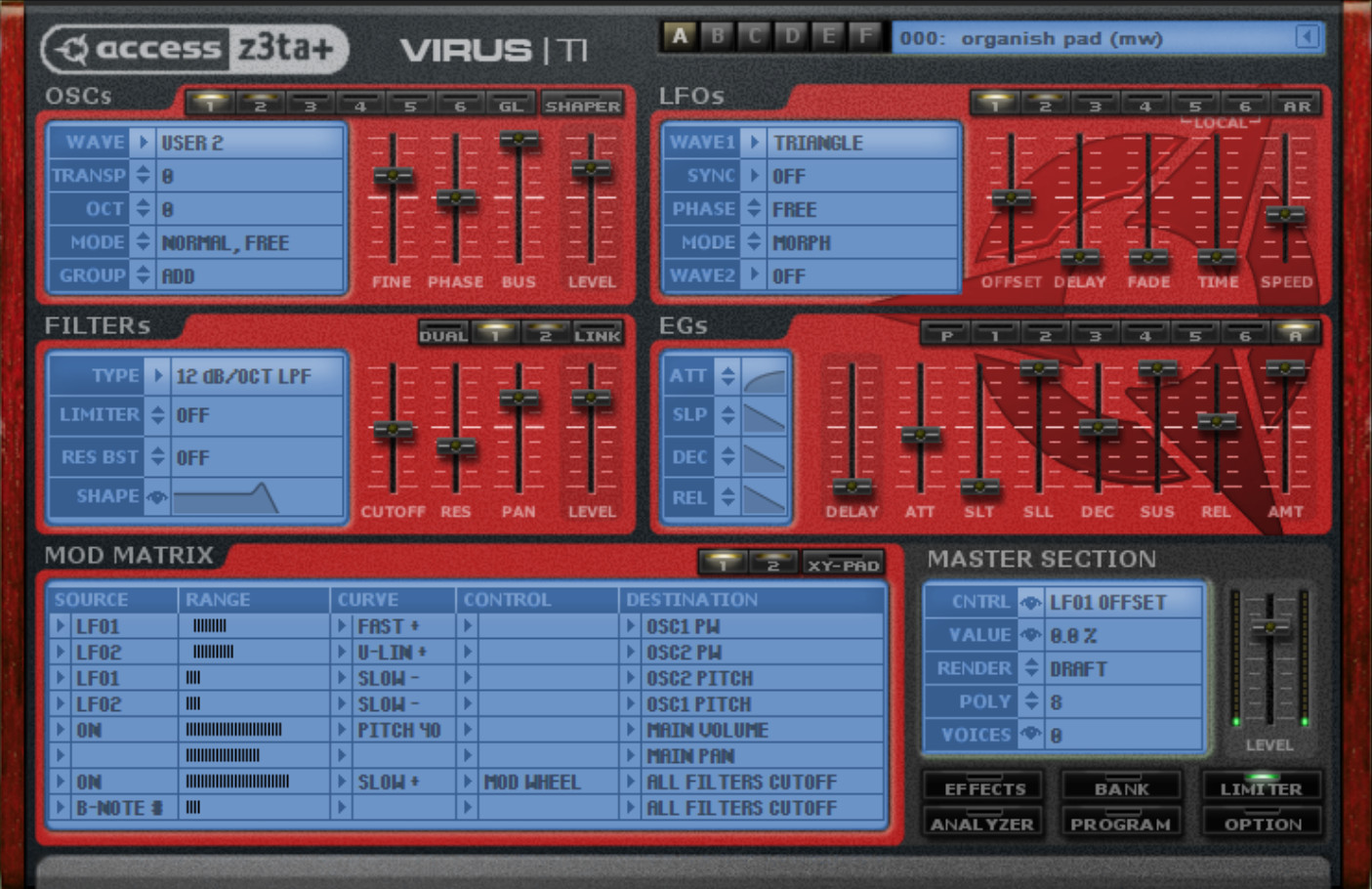This screenshot has width=1372, height=889.
Task: Click the eye icon beside CNTRL
Action: click(x=1030, y=603)
